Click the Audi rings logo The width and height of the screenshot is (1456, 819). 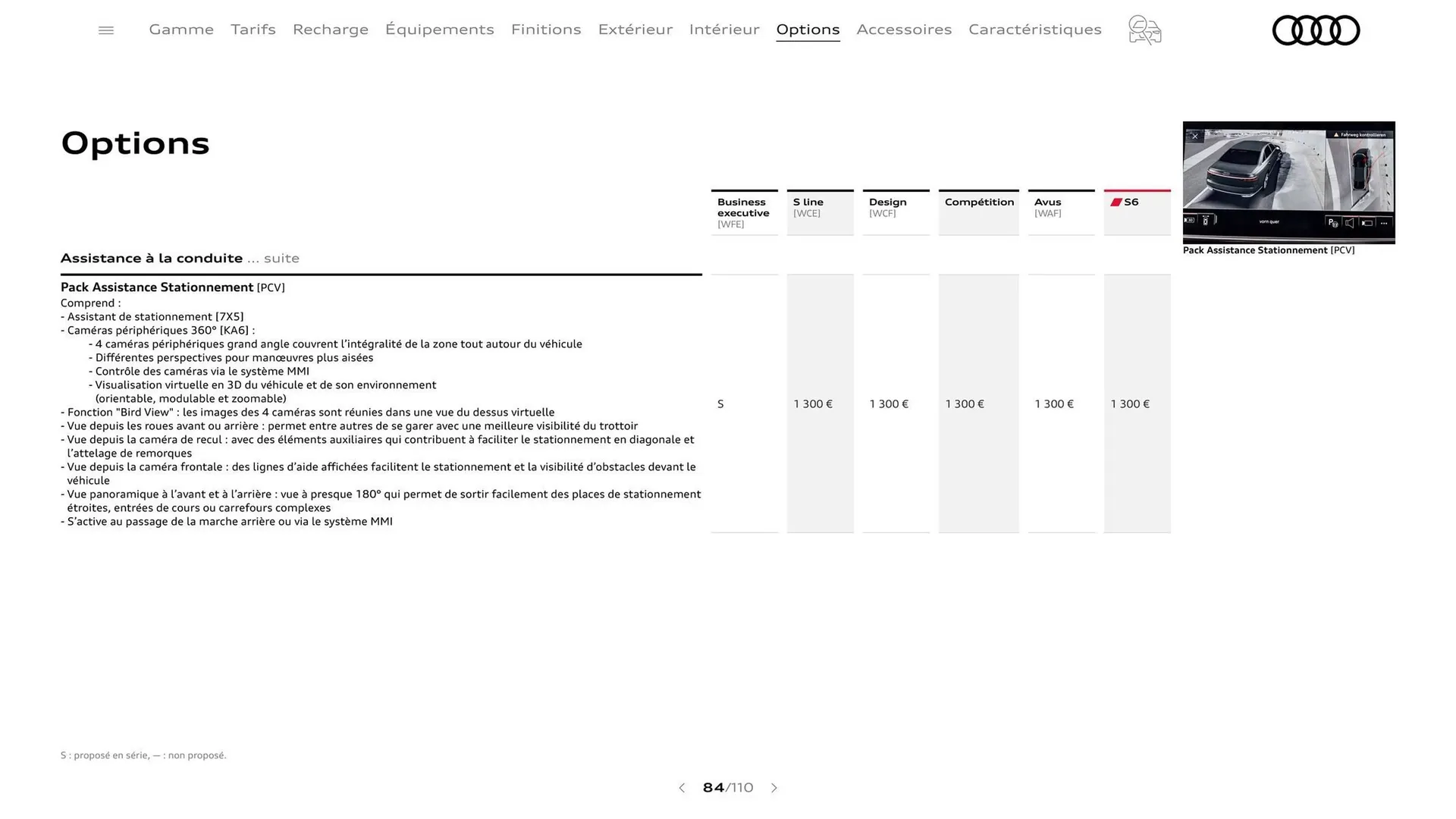1316,30
